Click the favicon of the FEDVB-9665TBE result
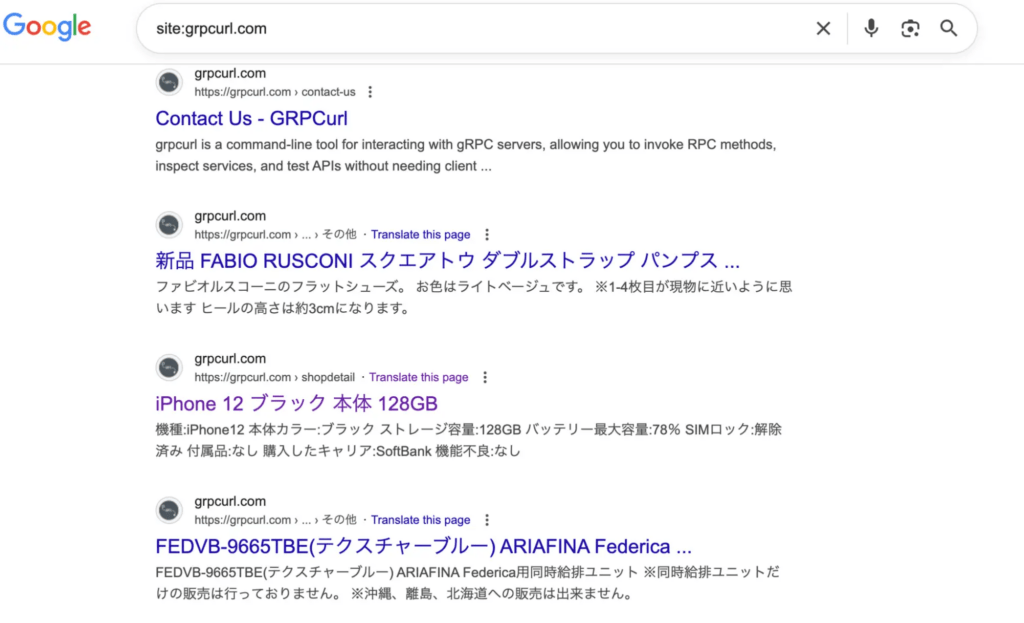 click(169, 510)
